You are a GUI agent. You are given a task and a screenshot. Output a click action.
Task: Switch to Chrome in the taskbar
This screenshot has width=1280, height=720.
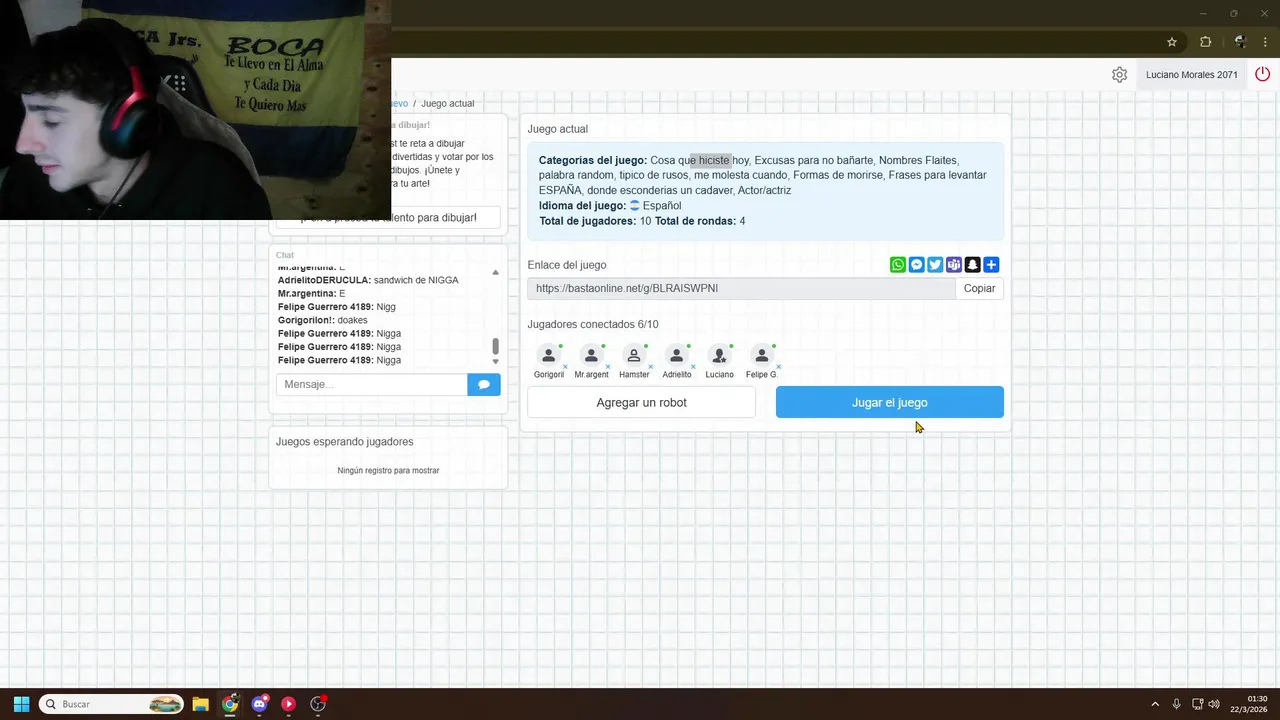230,704
